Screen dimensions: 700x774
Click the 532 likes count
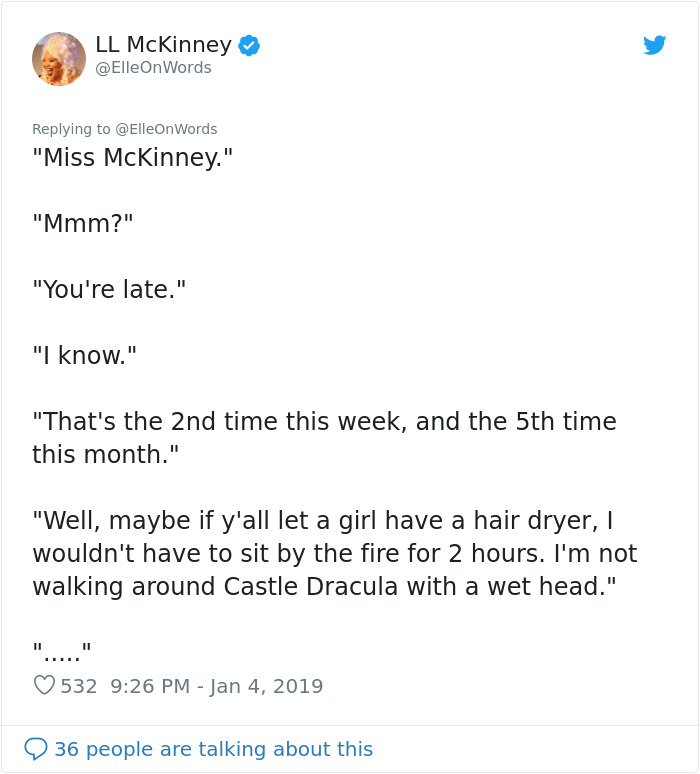(x=79, y=686)
